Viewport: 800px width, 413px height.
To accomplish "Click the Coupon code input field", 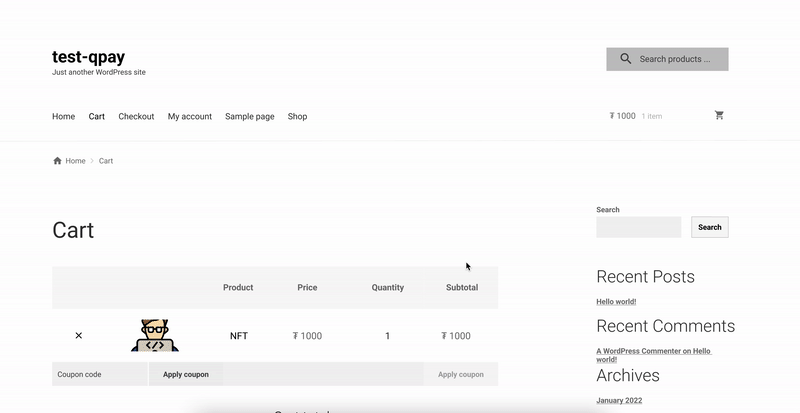I will 100,374.
